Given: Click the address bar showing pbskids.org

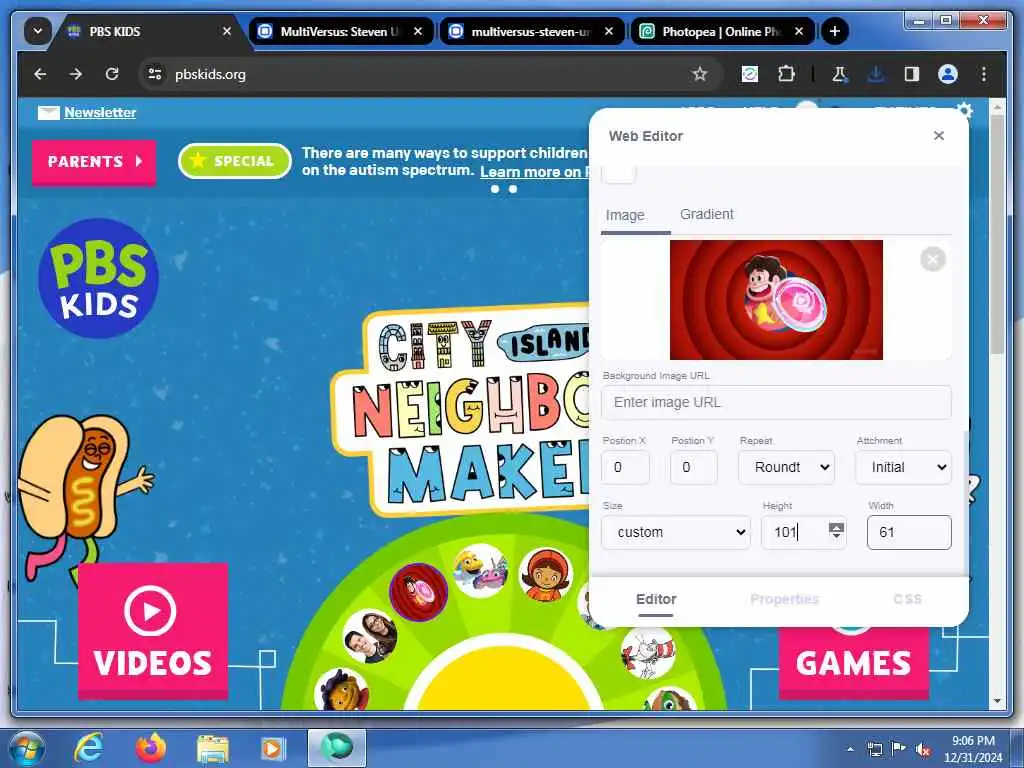Looking at the screenshot, I should pyautogui.click(x=418, y=74).
